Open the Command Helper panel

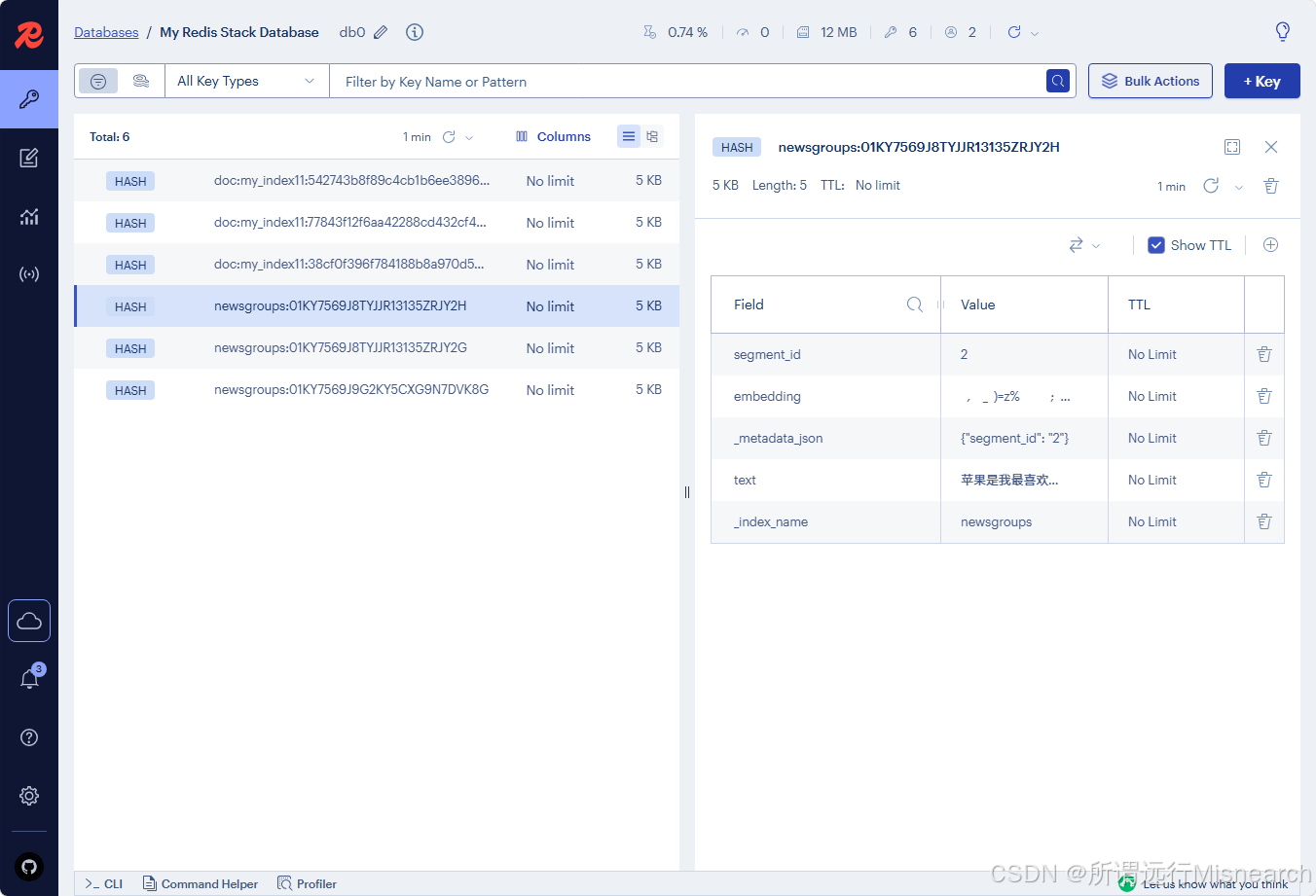pos(201,883)
